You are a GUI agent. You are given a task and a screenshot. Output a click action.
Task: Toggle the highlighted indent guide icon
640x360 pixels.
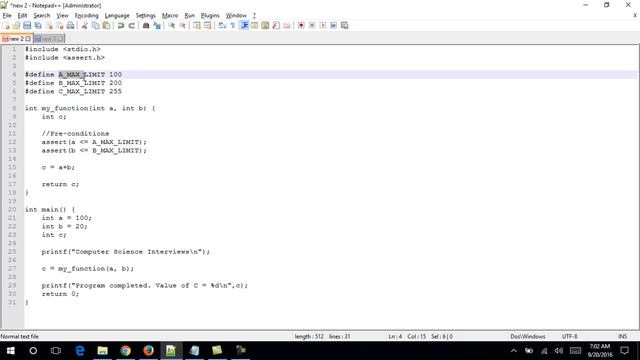pyautogui.click(x=244, y=25)
